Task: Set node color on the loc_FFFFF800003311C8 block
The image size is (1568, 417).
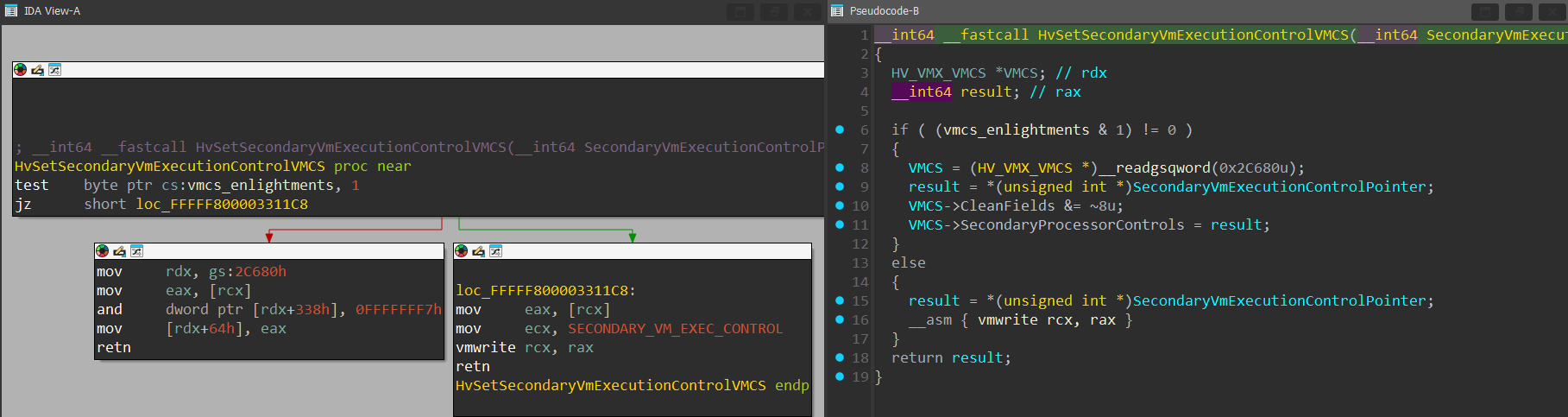Action: pos(462,251)
